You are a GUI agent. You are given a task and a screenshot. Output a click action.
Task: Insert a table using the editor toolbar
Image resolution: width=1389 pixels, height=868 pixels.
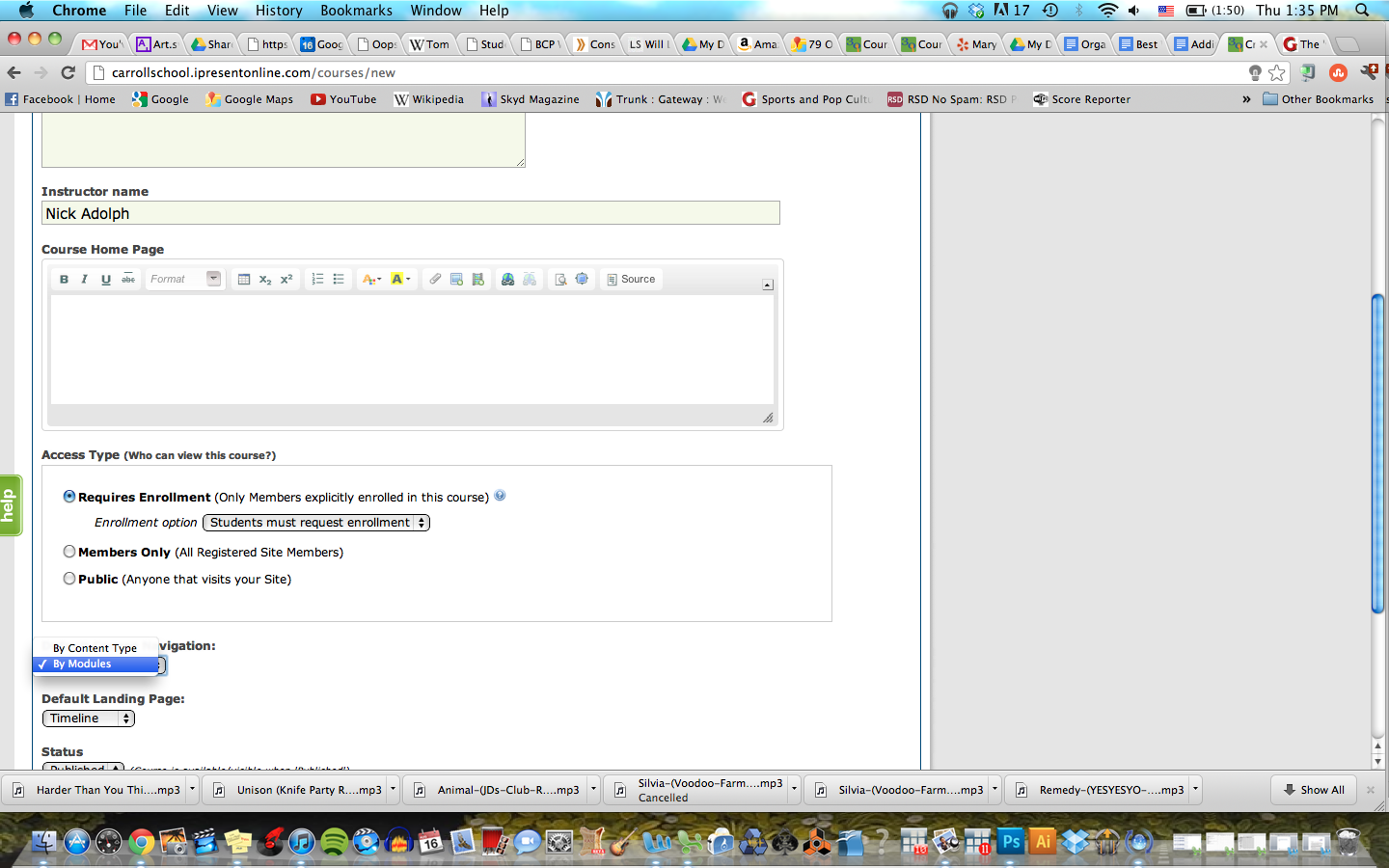tap(244, 279)
